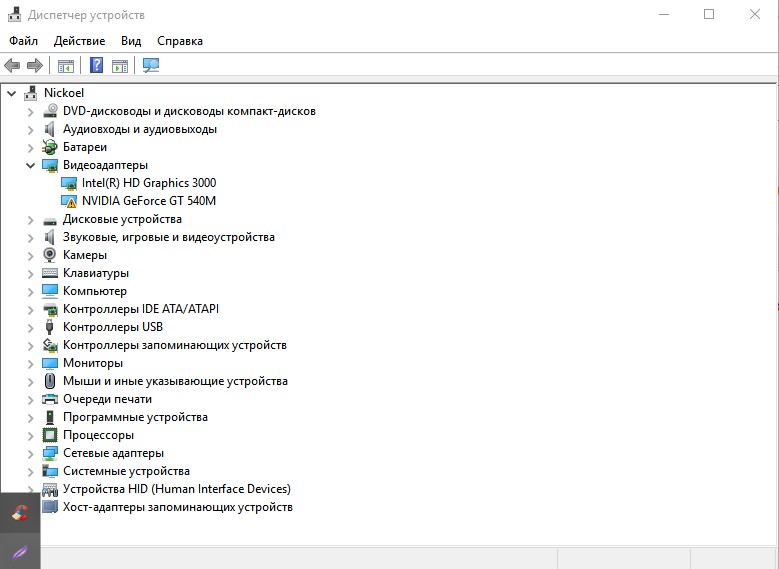Open the Справка menu

pos(180,41)
